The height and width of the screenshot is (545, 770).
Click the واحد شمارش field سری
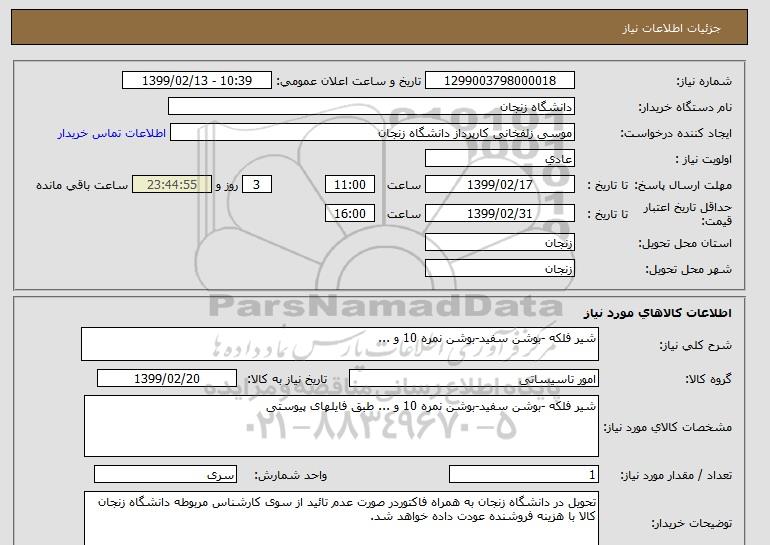tap(165, 474)
